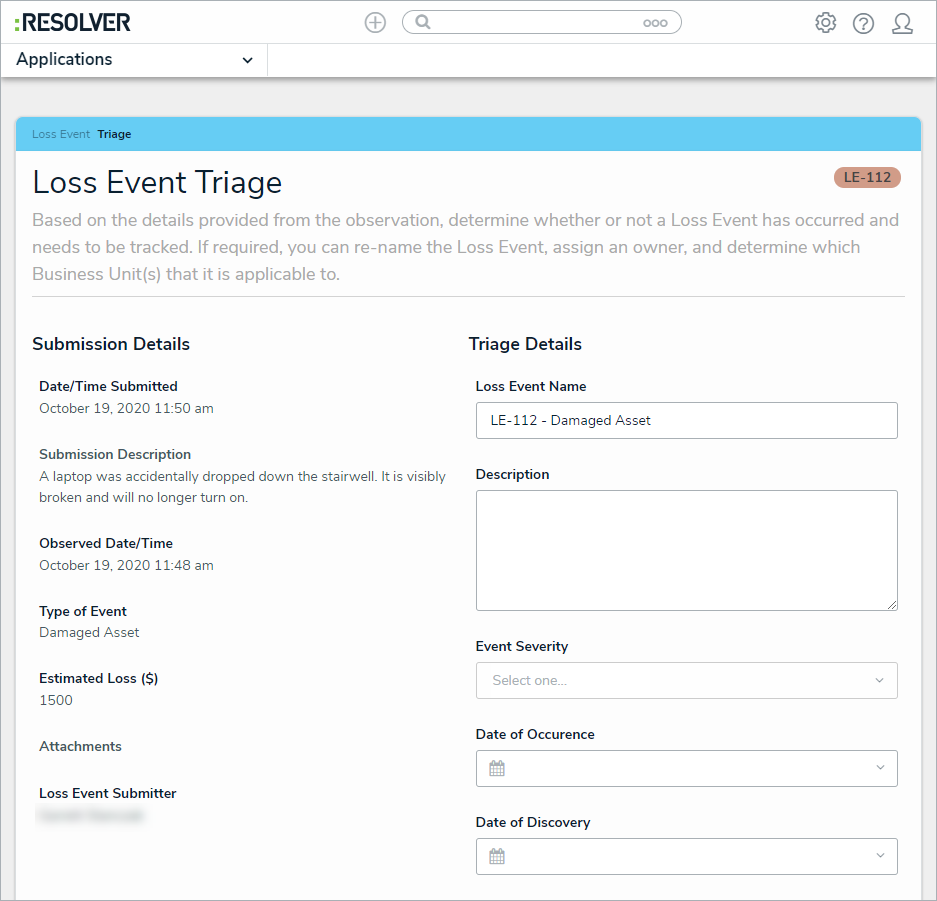The image size is (937, 901).
Task: Click the Loss Event Name field
Action: (687, 421)
